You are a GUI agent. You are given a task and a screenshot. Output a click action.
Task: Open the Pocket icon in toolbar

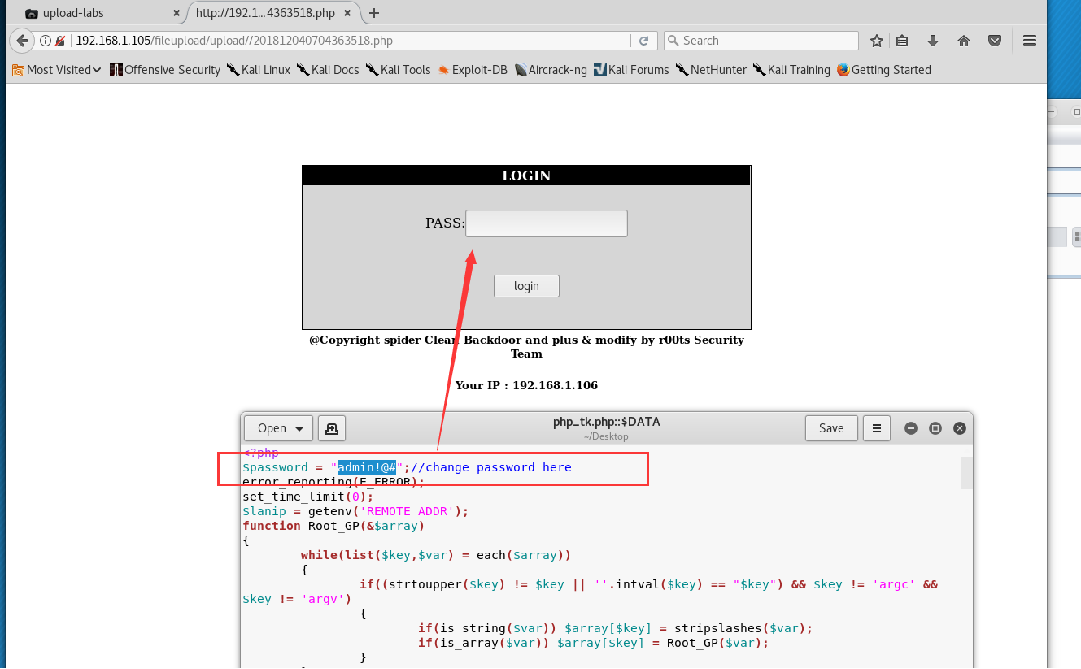pyautogui.click(x=994, y=41)
